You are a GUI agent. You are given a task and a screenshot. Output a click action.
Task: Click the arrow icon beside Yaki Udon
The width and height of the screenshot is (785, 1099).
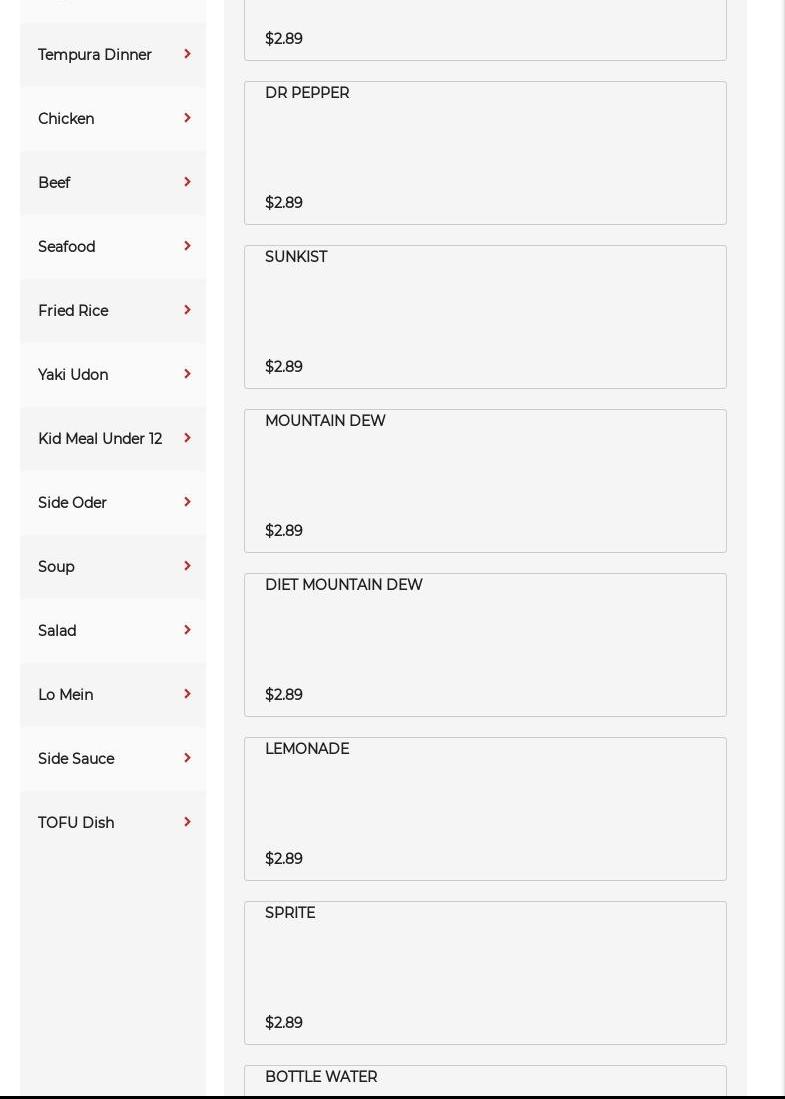coord(187,374)
